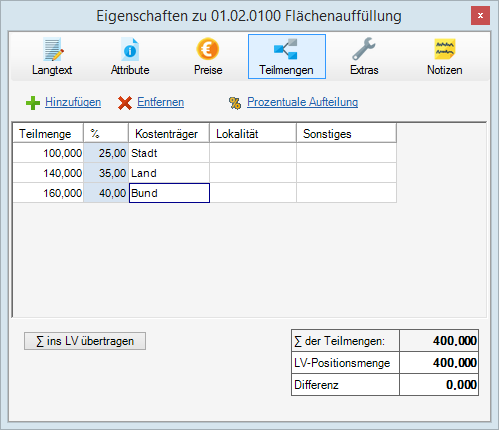Select the 140,000 Teilmenge cell
Screen dimensions: 499x430
(x=48, y=173)
